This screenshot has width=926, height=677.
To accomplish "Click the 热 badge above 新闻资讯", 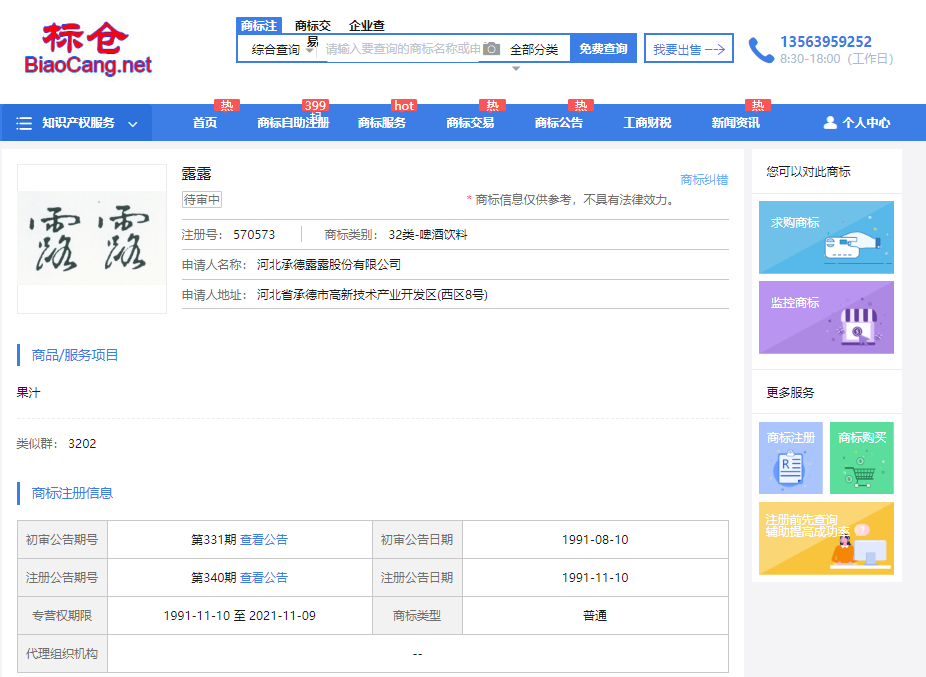I will (758, 105).
